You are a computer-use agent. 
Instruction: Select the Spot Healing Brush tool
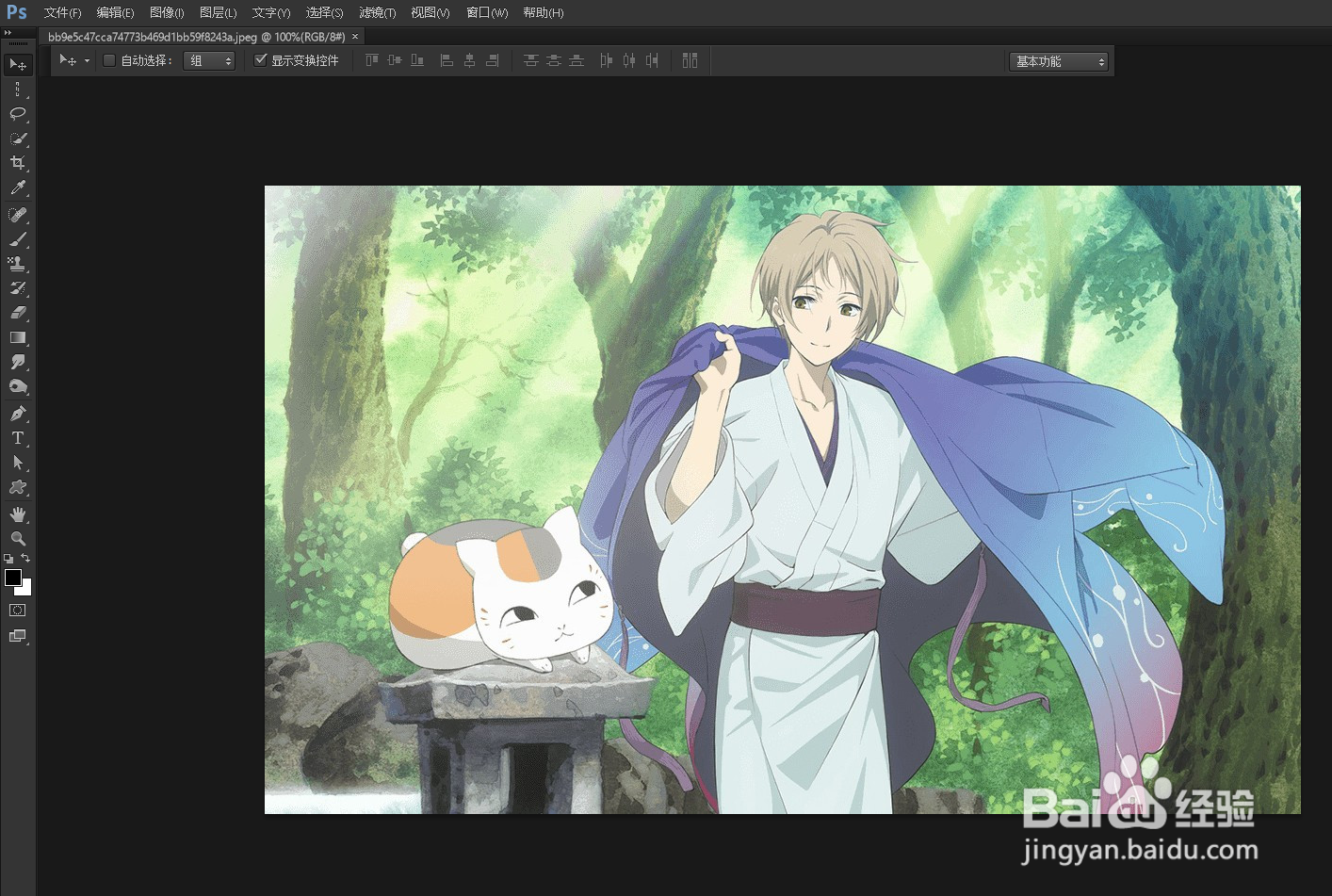(17, 215)
